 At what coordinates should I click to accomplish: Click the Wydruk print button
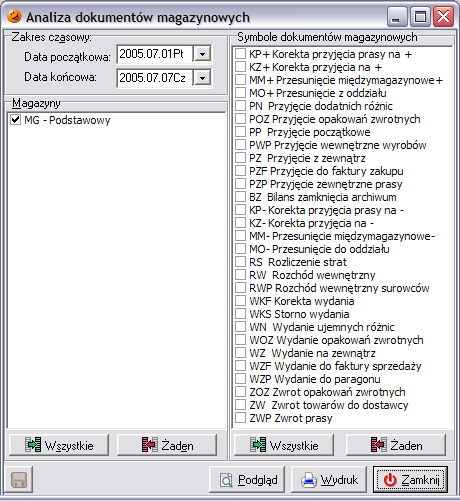(329, 480)
